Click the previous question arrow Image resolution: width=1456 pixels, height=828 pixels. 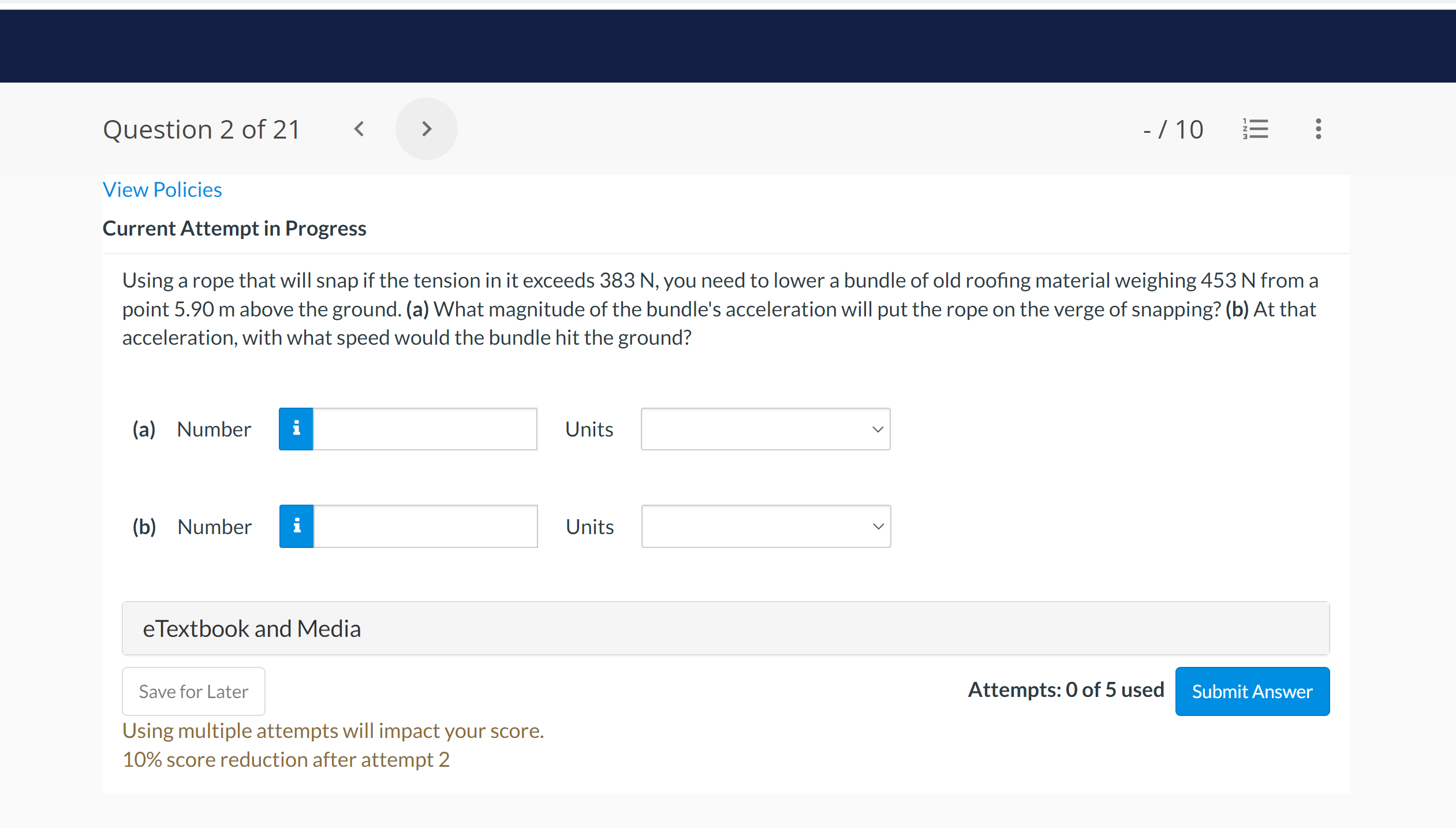[x=359, y=129]
